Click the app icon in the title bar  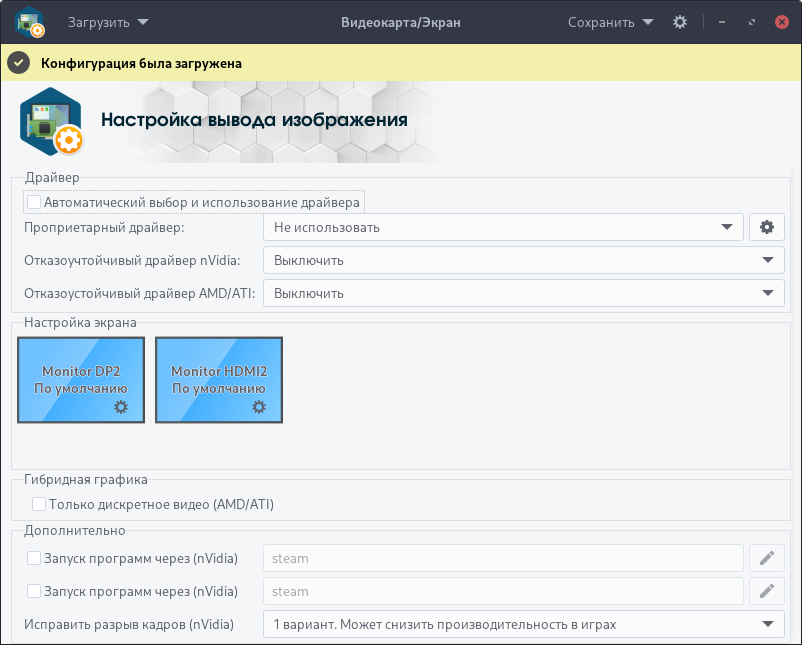29,22
